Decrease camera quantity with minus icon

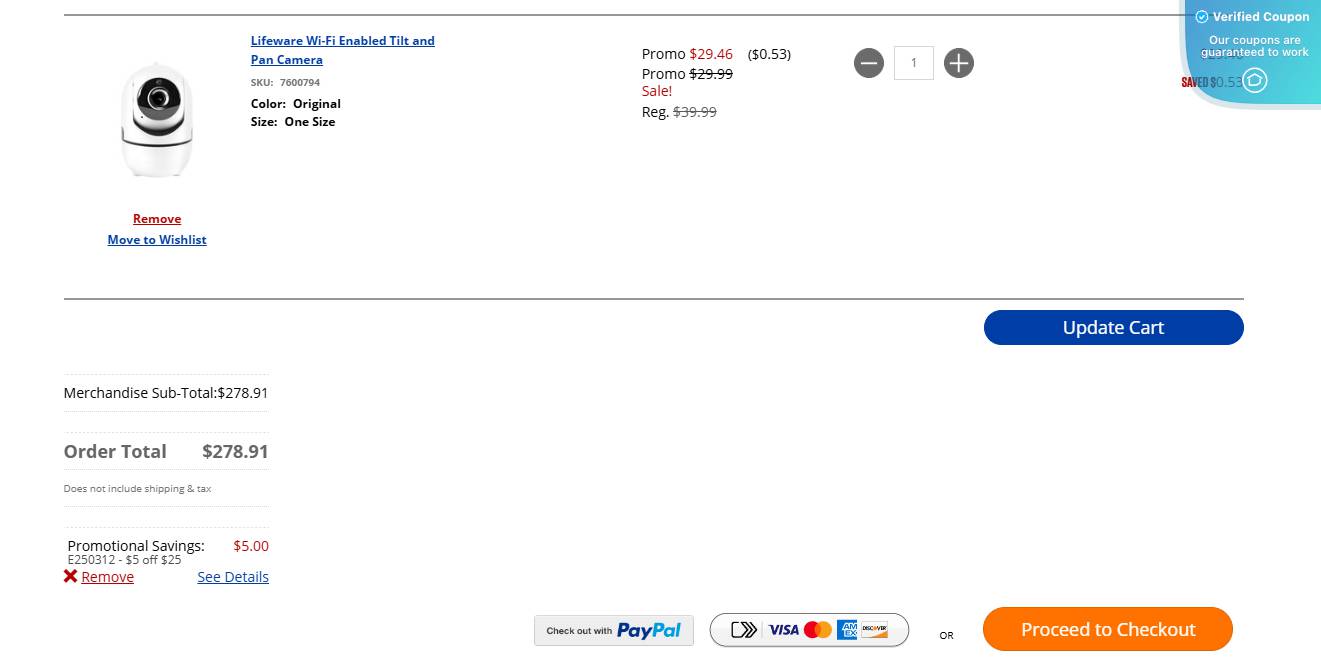coord(869,63)
